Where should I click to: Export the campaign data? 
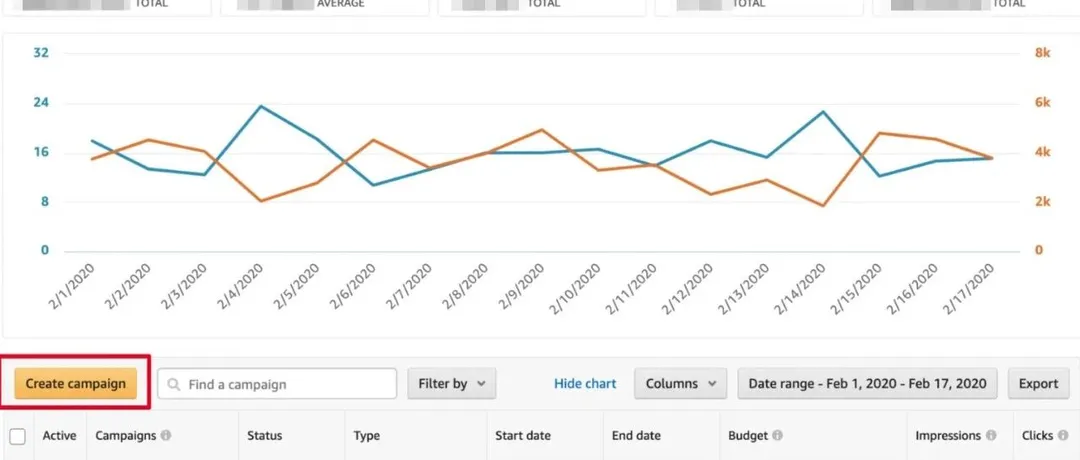[x=1039, y=384]
